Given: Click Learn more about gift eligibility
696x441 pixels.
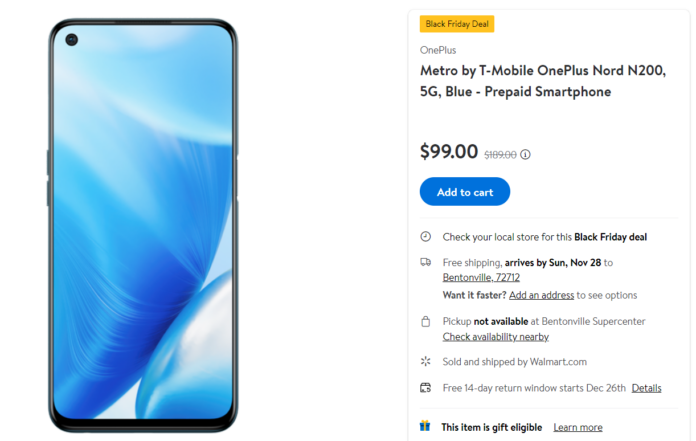Looking at the screenshot, I should [x=578, y=427].
